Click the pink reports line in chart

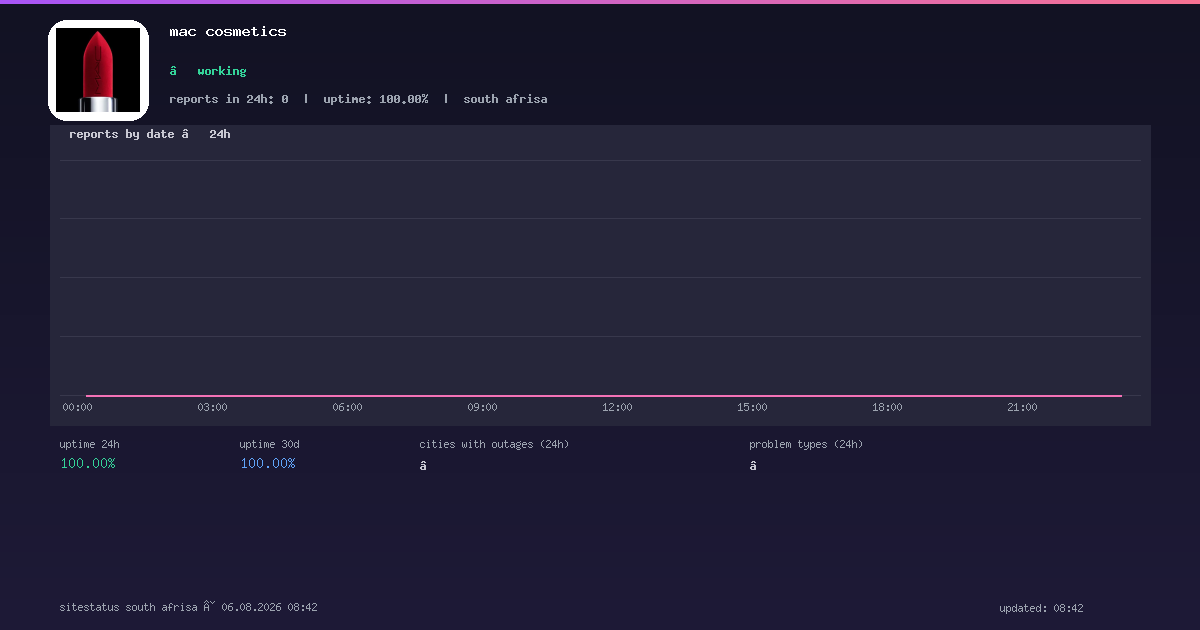click(x=604, y=396)
